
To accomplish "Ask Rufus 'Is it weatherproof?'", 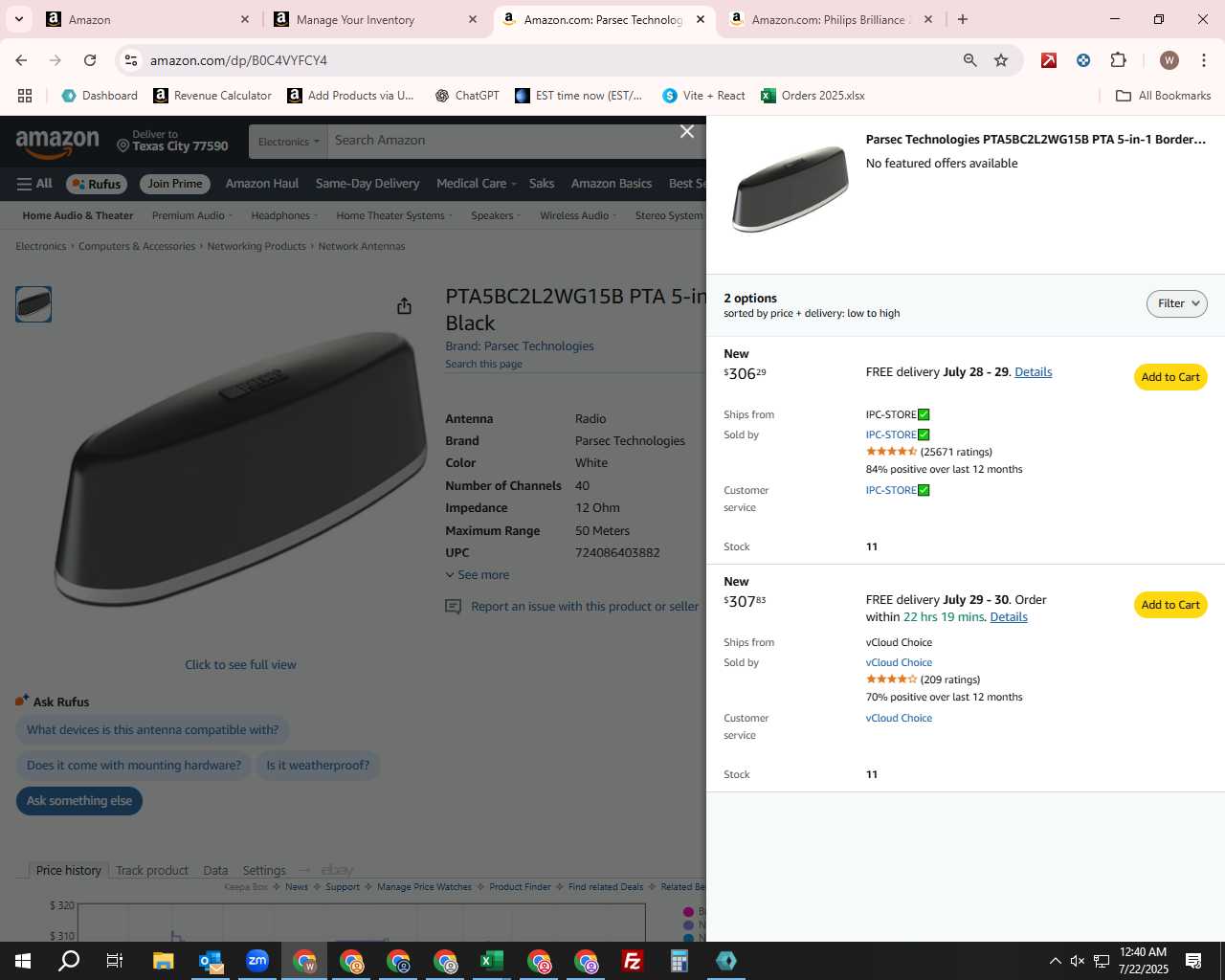I will pos(318,766).
